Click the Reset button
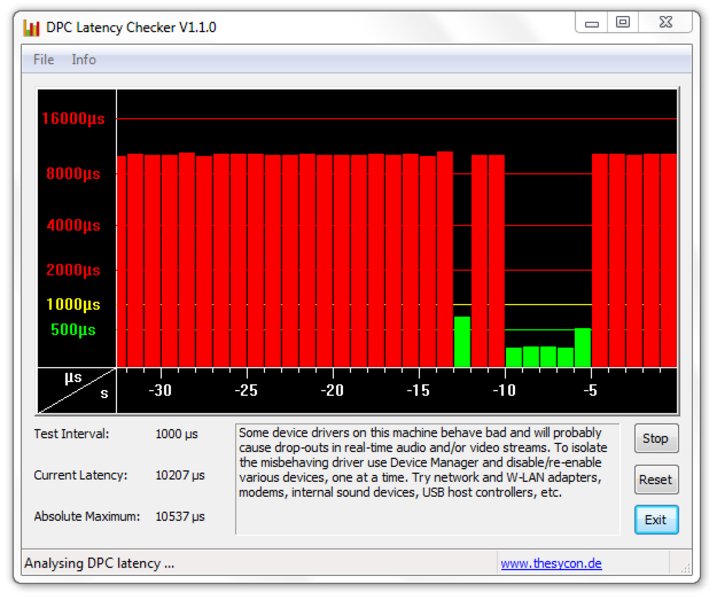717x600 pixels. (x=656, y=479)
